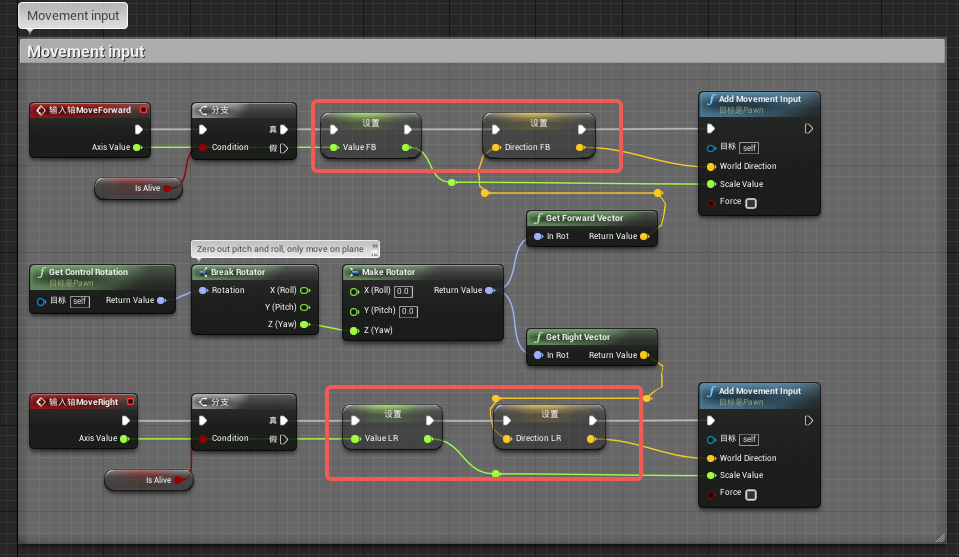Click the Movement input comment title bar

pos(482,51)
